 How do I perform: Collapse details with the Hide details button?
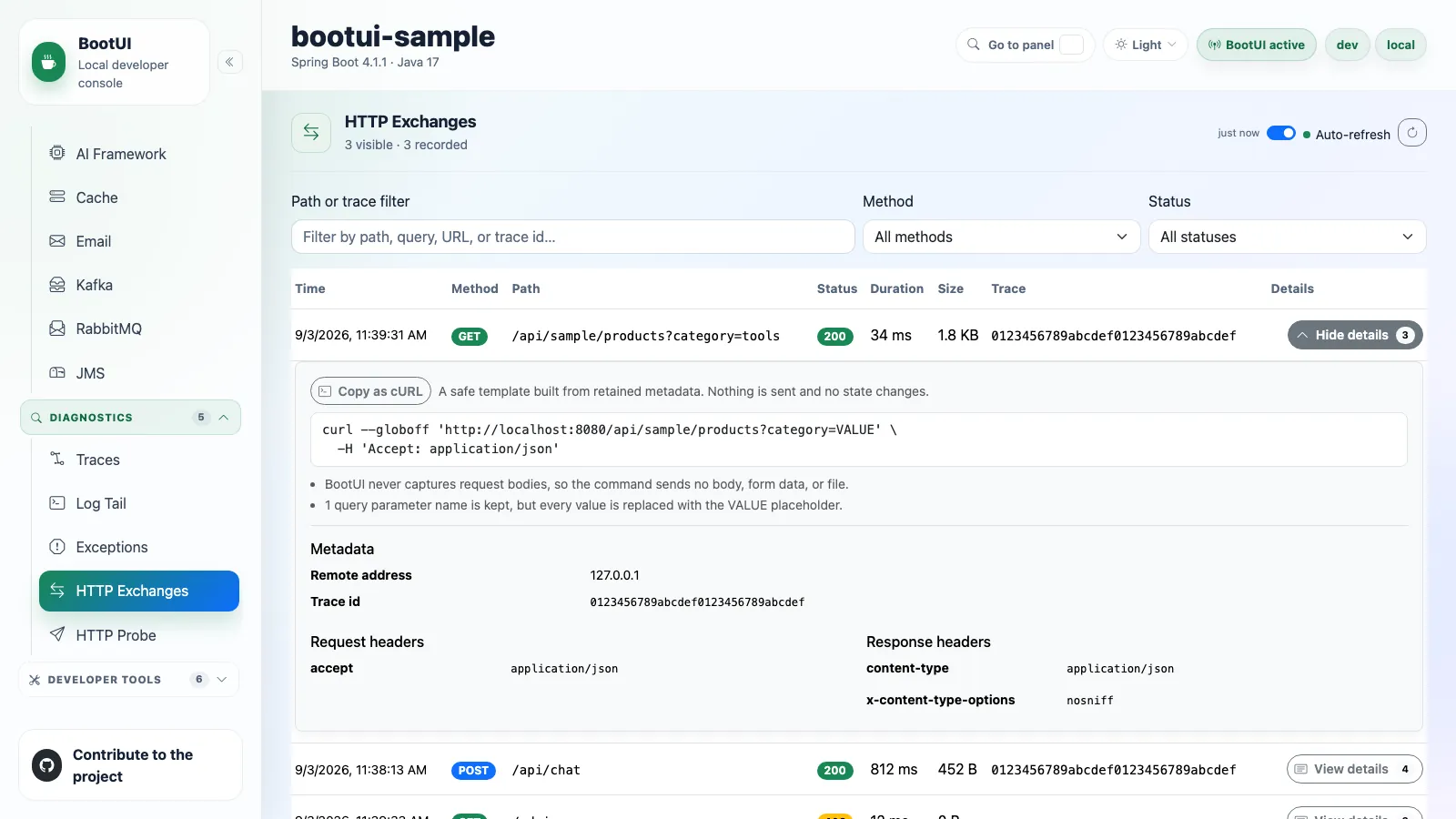pos(1355,335)
